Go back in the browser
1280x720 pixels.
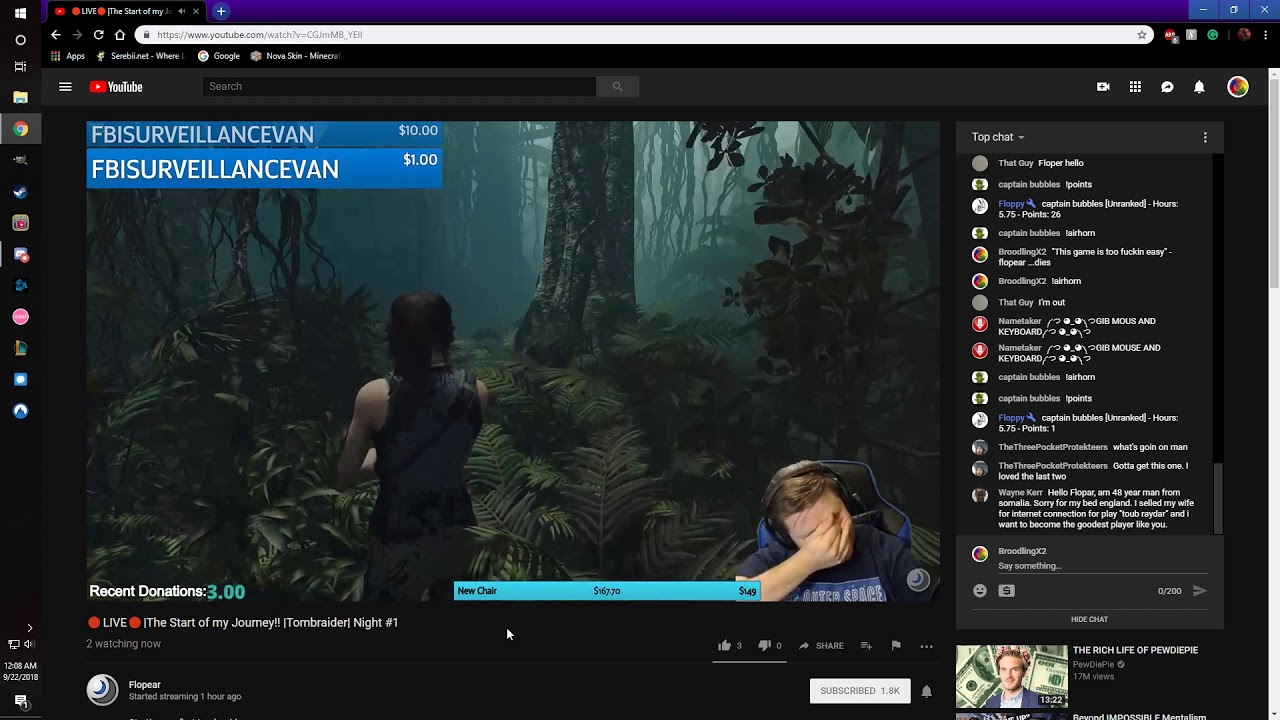(x=56, y=35)
